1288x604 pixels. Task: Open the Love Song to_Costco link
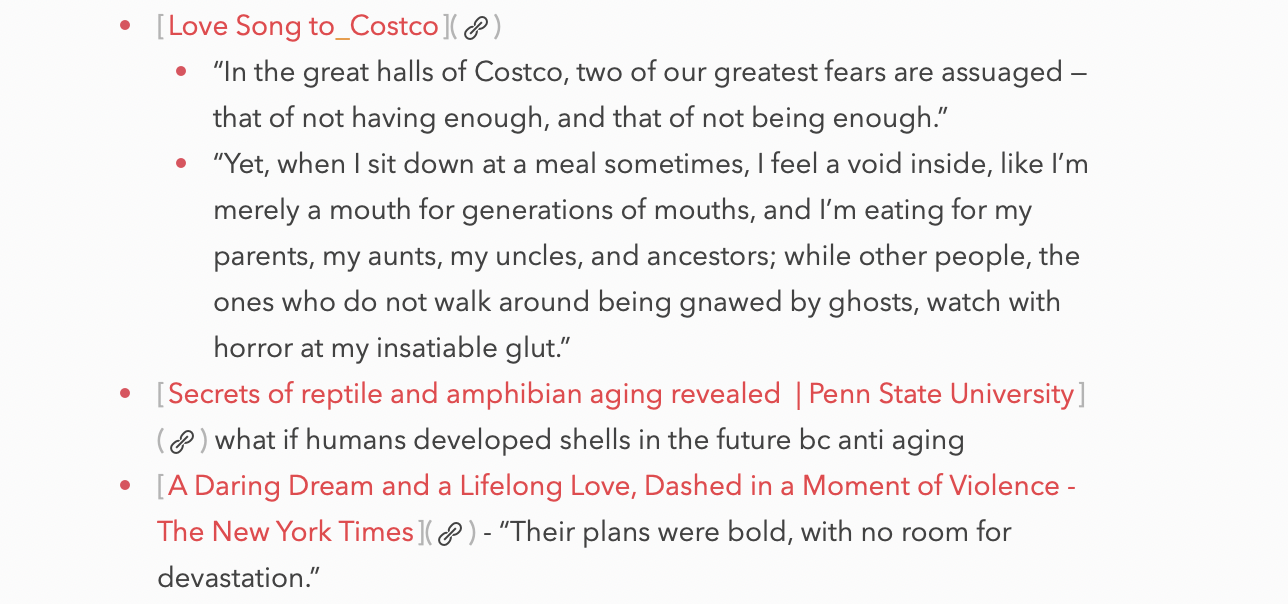coord(303,27)
